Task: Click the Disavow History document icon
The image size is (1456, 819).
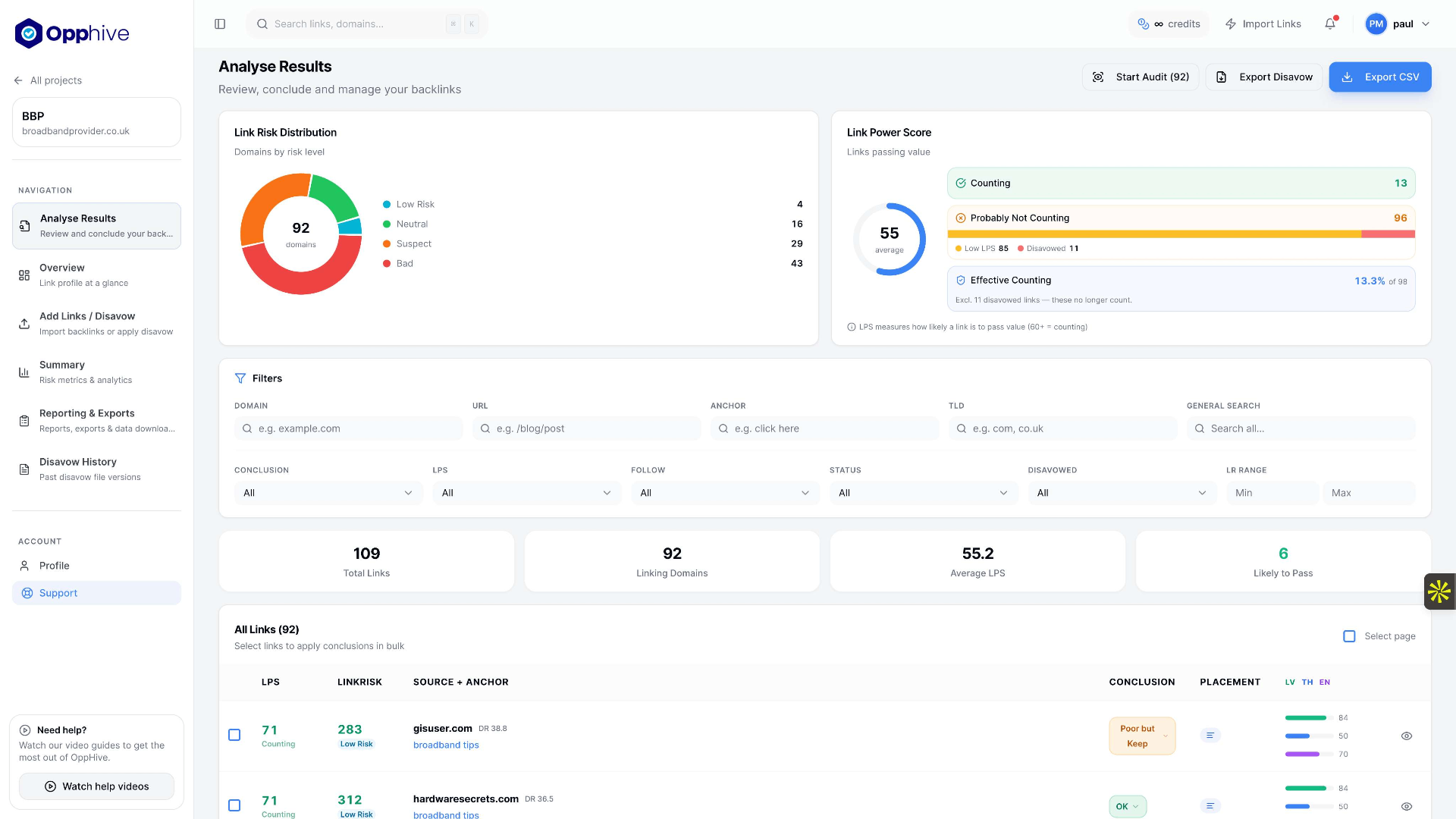Action: (24, 469)
